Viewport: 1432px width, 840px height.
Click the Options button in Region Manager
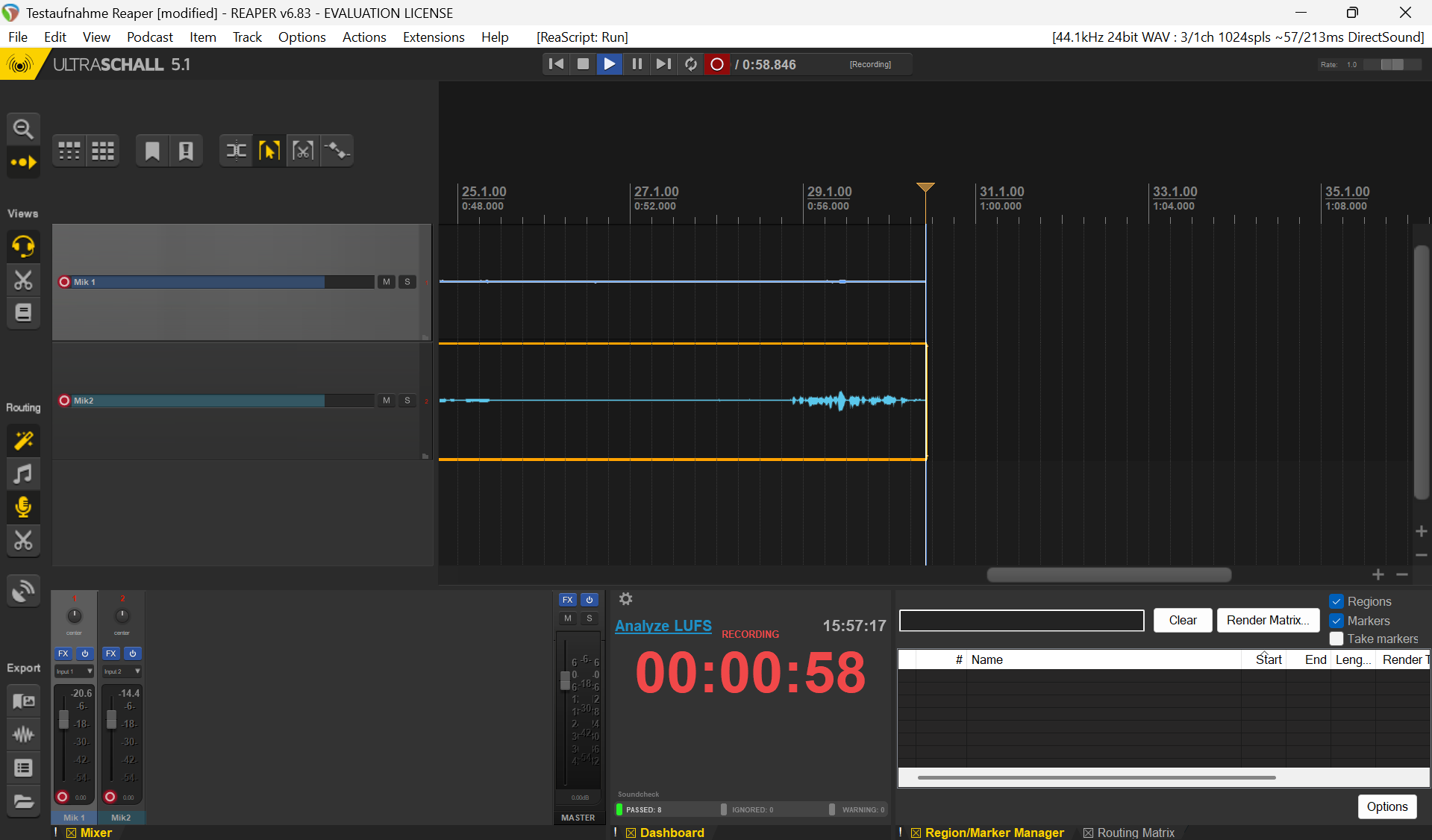(x=1387, y=806)
